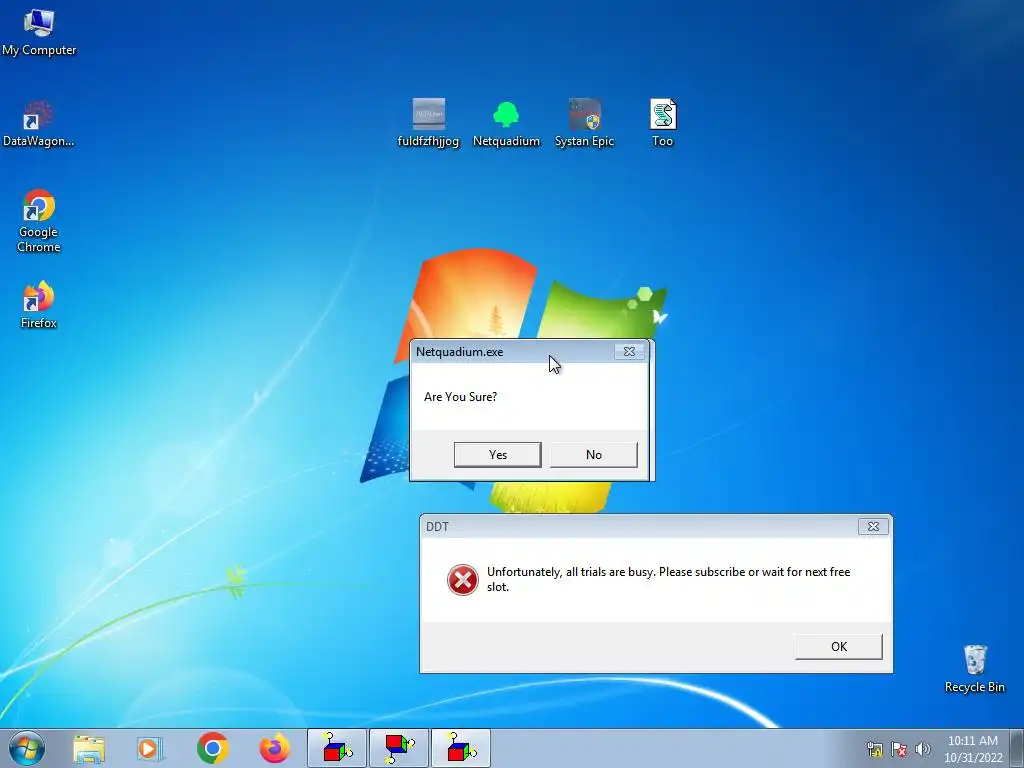The width and height of the screenshot is (1024, 768).
Task: Open the Windows Start menu orb
Action: [x=27, y=748]
